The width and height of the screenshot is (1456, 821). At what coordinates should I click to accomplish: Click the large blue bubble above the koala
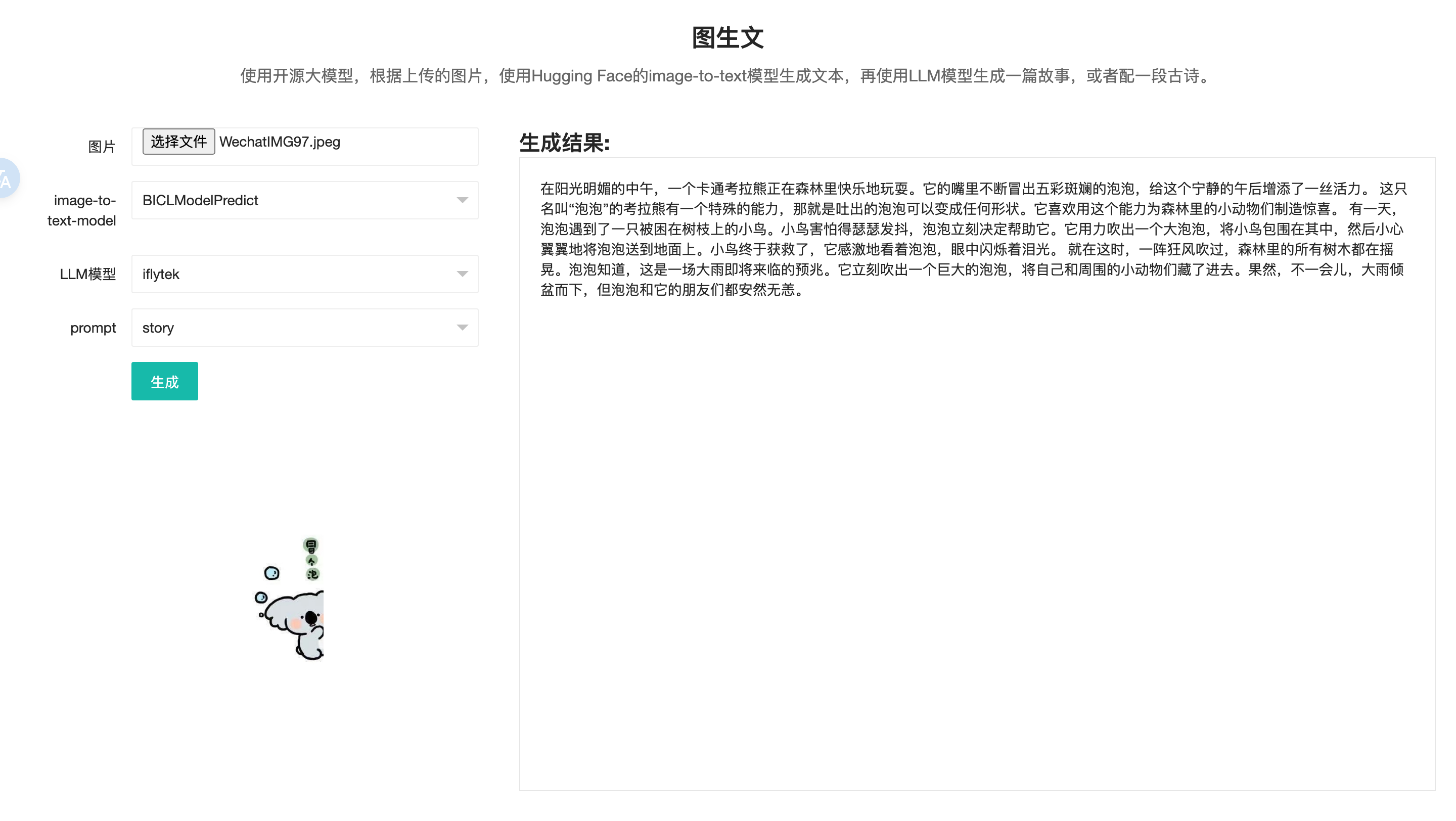[272, 573]
